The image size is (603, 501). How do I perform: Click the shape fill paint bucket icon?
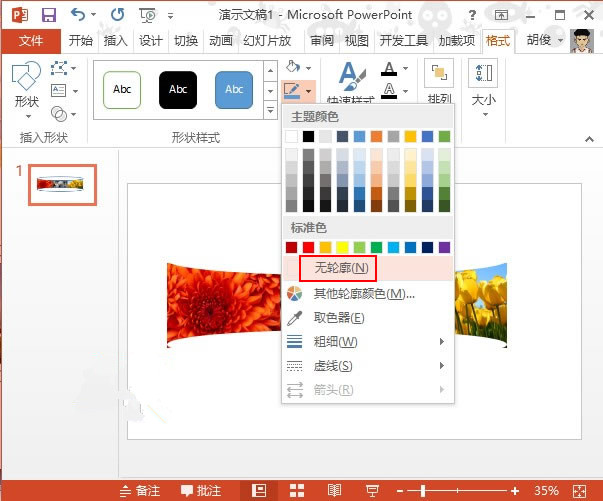click(293, 66)
